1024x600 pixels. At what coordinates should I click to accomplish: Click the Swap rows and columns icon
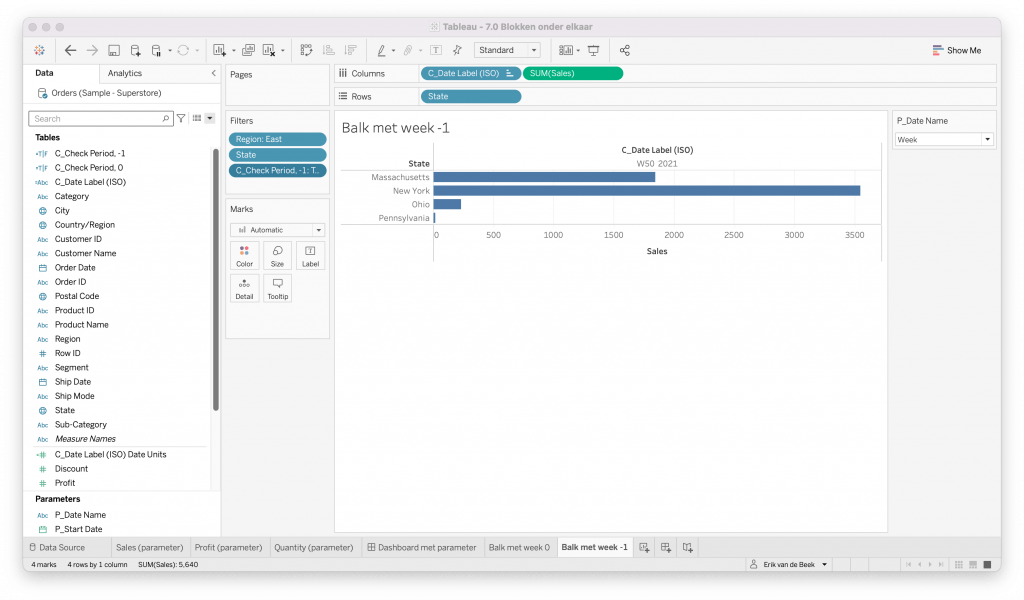306,50
